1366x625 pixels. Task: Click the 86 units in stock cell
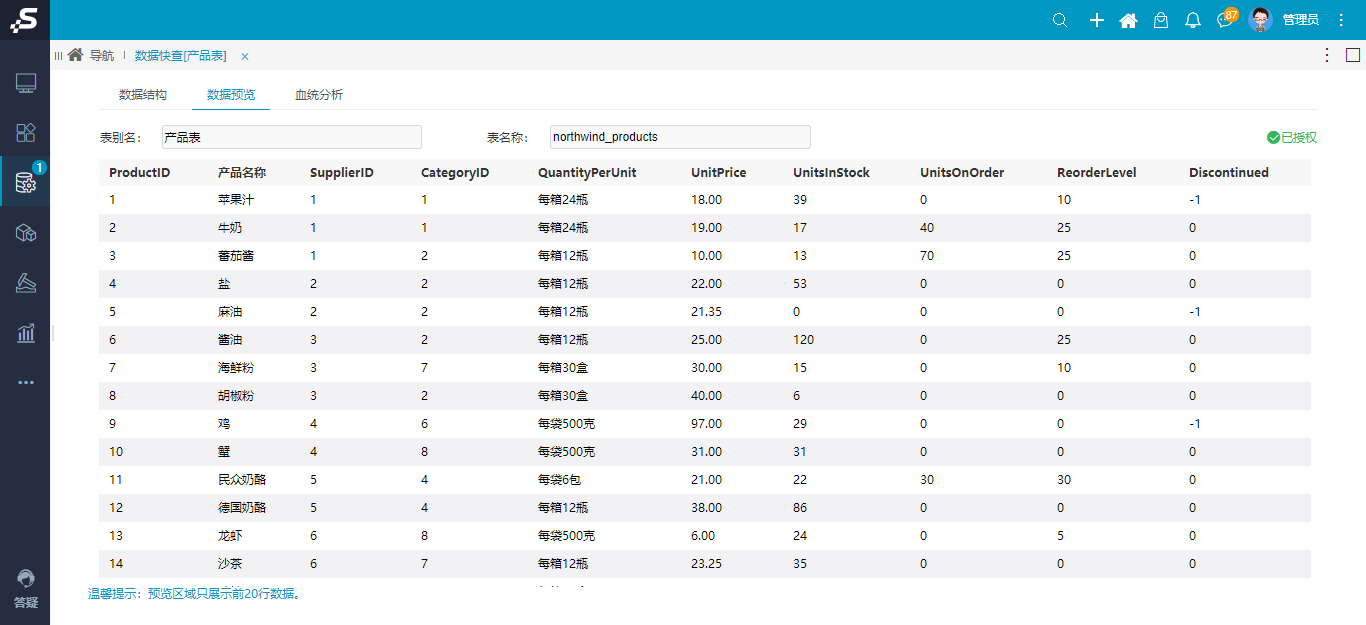click(x=800, y=508)
